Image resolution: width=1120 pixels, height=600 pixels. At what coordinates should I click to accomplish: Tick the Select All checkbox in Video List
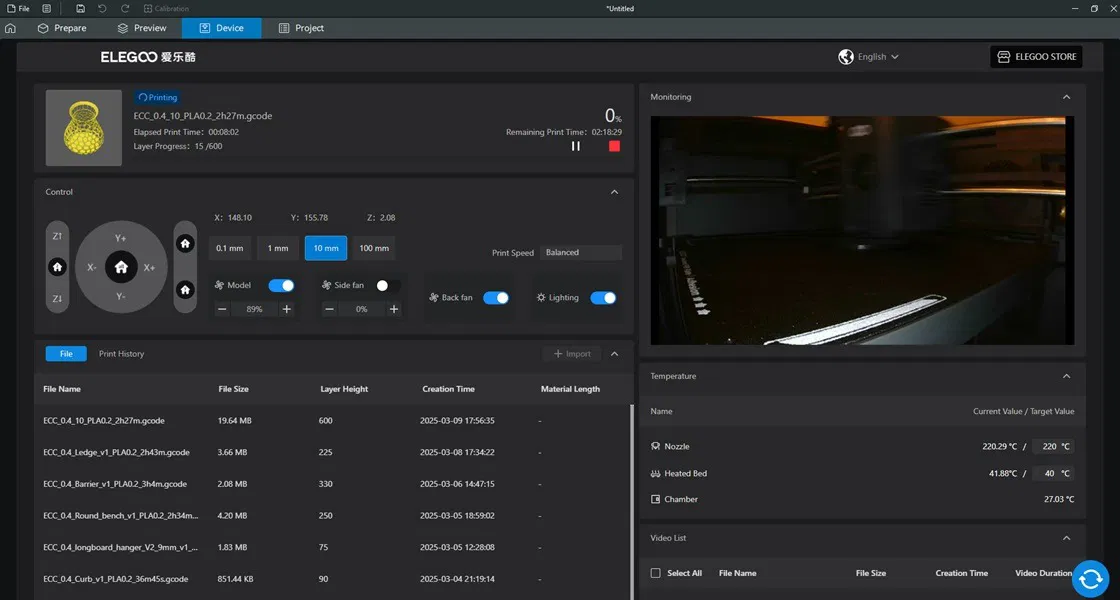(x=656, y=573)
